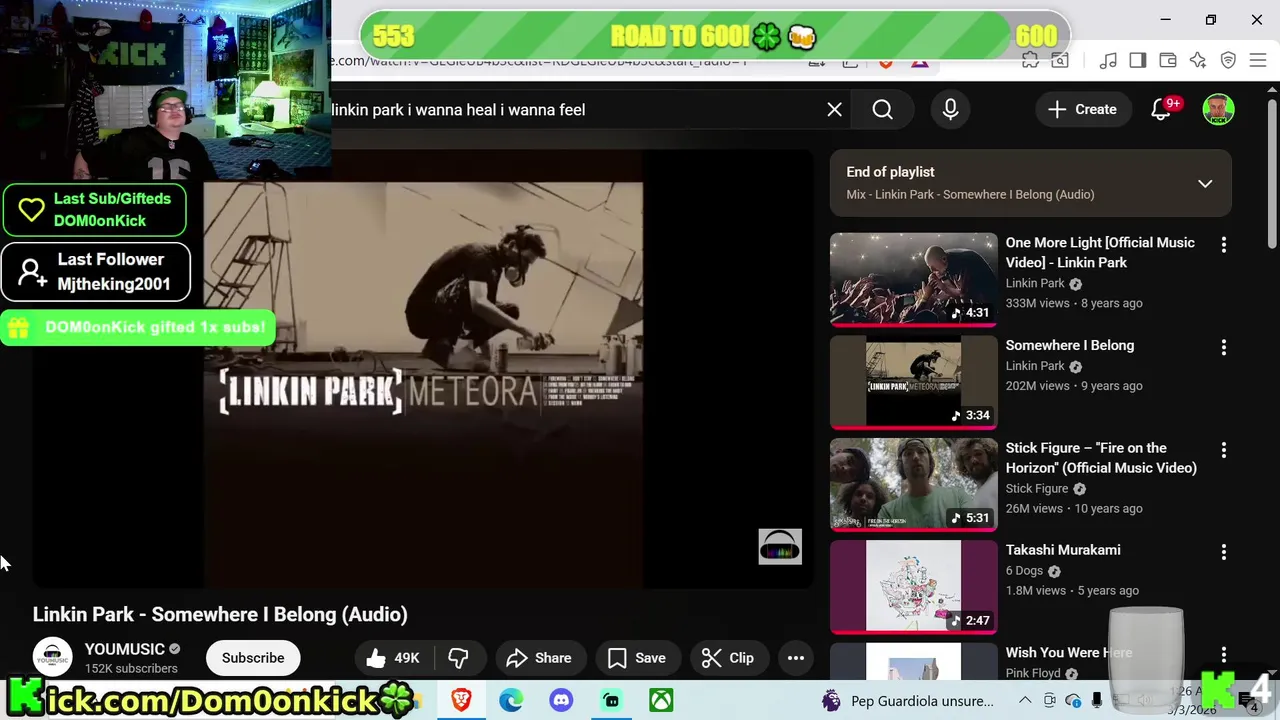Viewport: 1280px width, 720px height.
Task: Click the headphone watermark on video
Action: click(x=780, y=547)
